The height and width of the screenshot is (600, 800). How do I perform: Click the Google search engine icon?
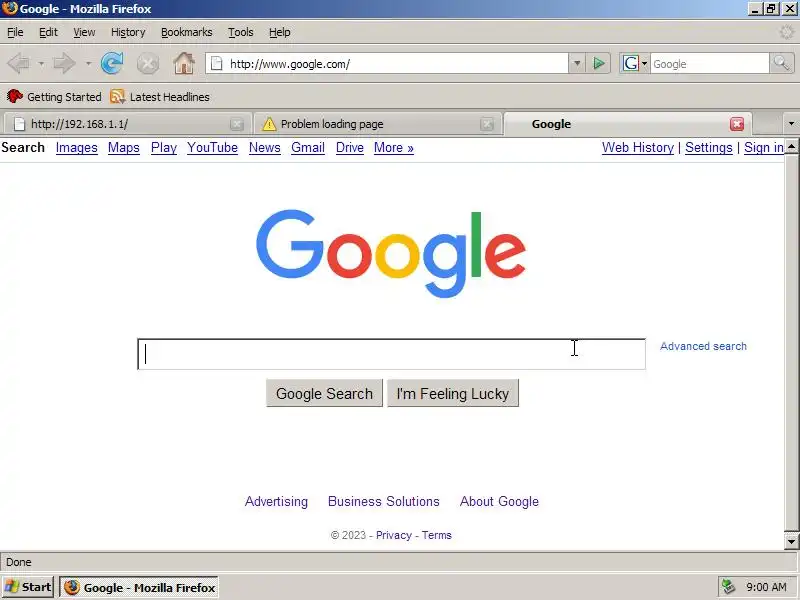tap(631, 64)
